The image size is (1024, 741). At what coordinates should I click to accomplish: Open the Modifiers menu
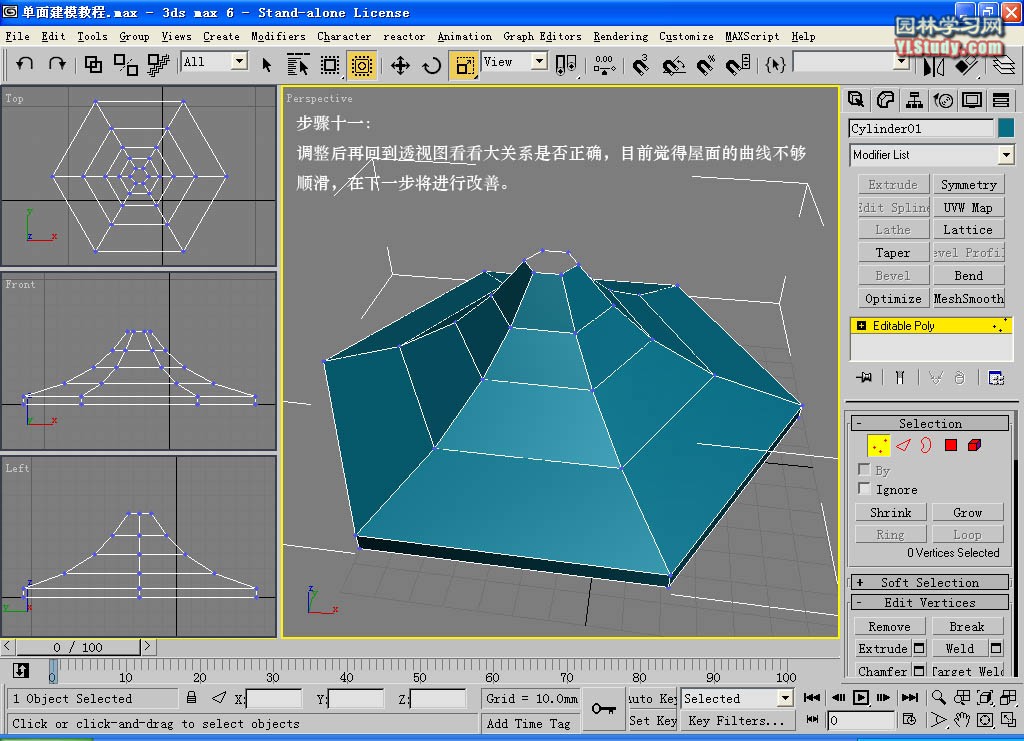[x=278, y=37]
